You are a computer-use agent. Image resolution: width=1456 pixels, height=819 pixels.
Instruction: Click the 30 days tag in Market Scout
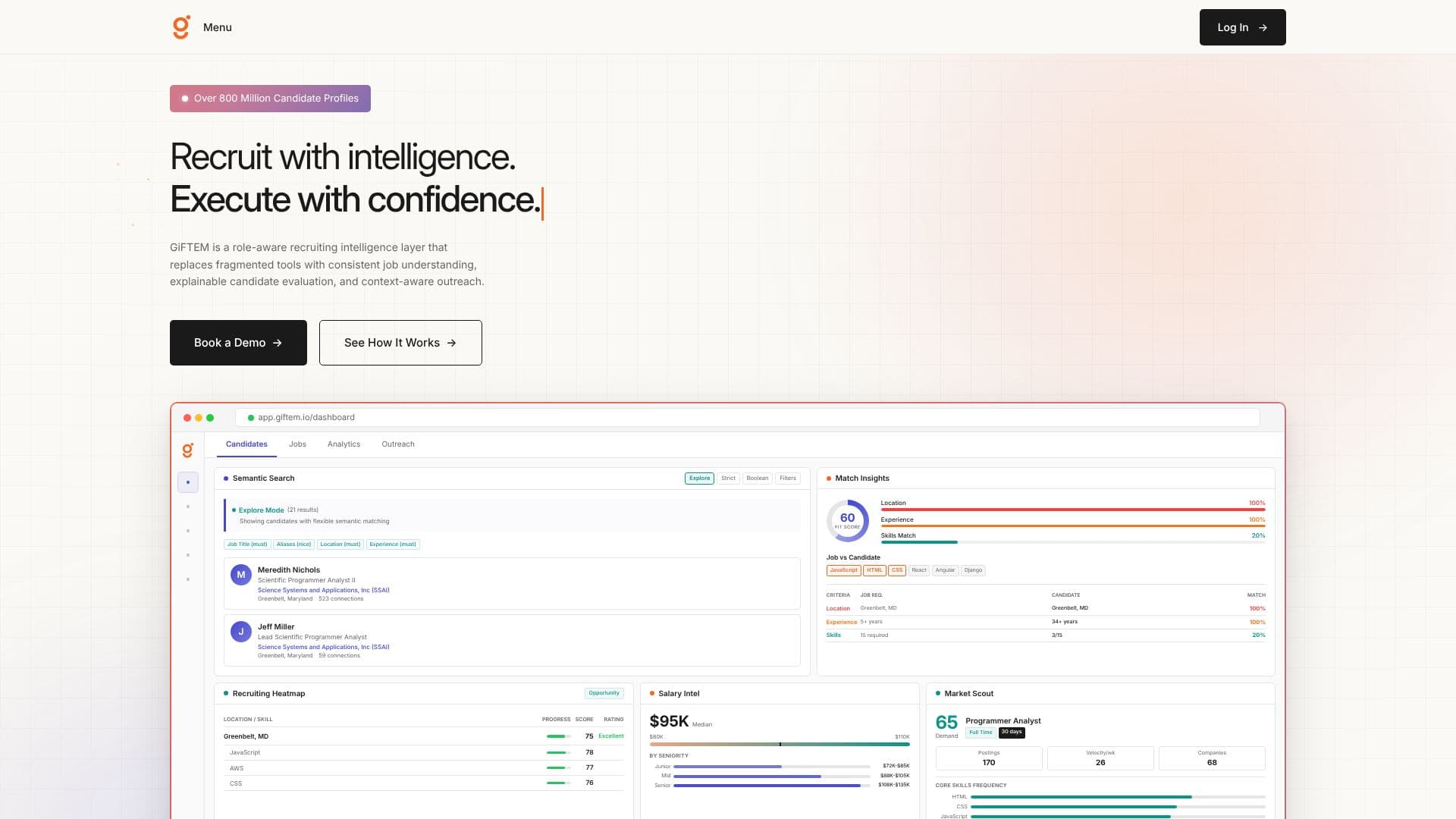1011,733
